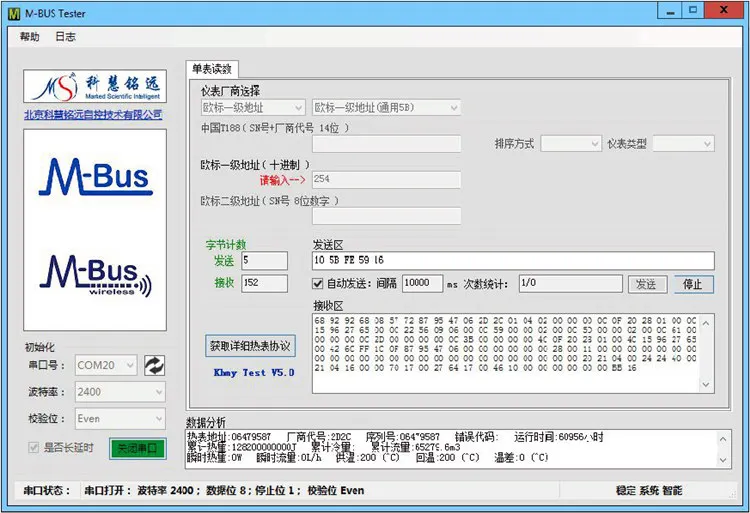Click the company logo banner image
Screen dimensions: 750x513
[95, 86]
